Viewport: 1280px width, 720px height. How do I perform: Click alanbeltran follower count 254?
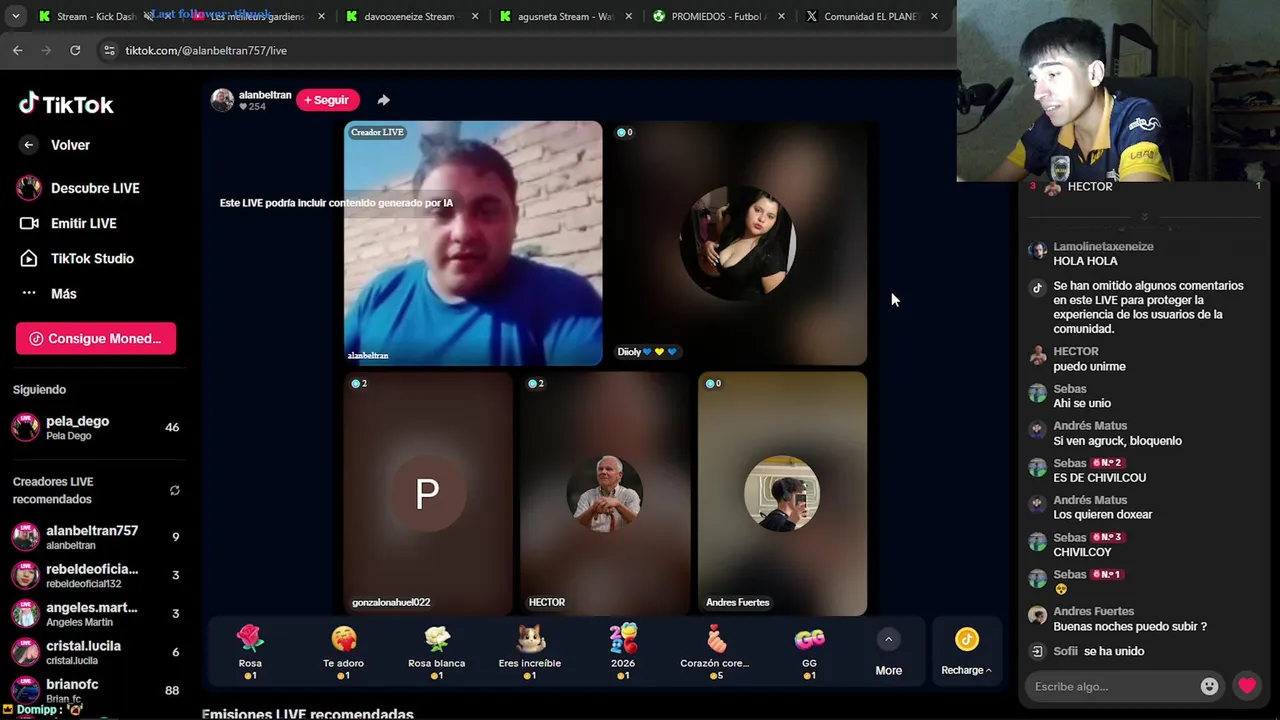coord(252,107)
